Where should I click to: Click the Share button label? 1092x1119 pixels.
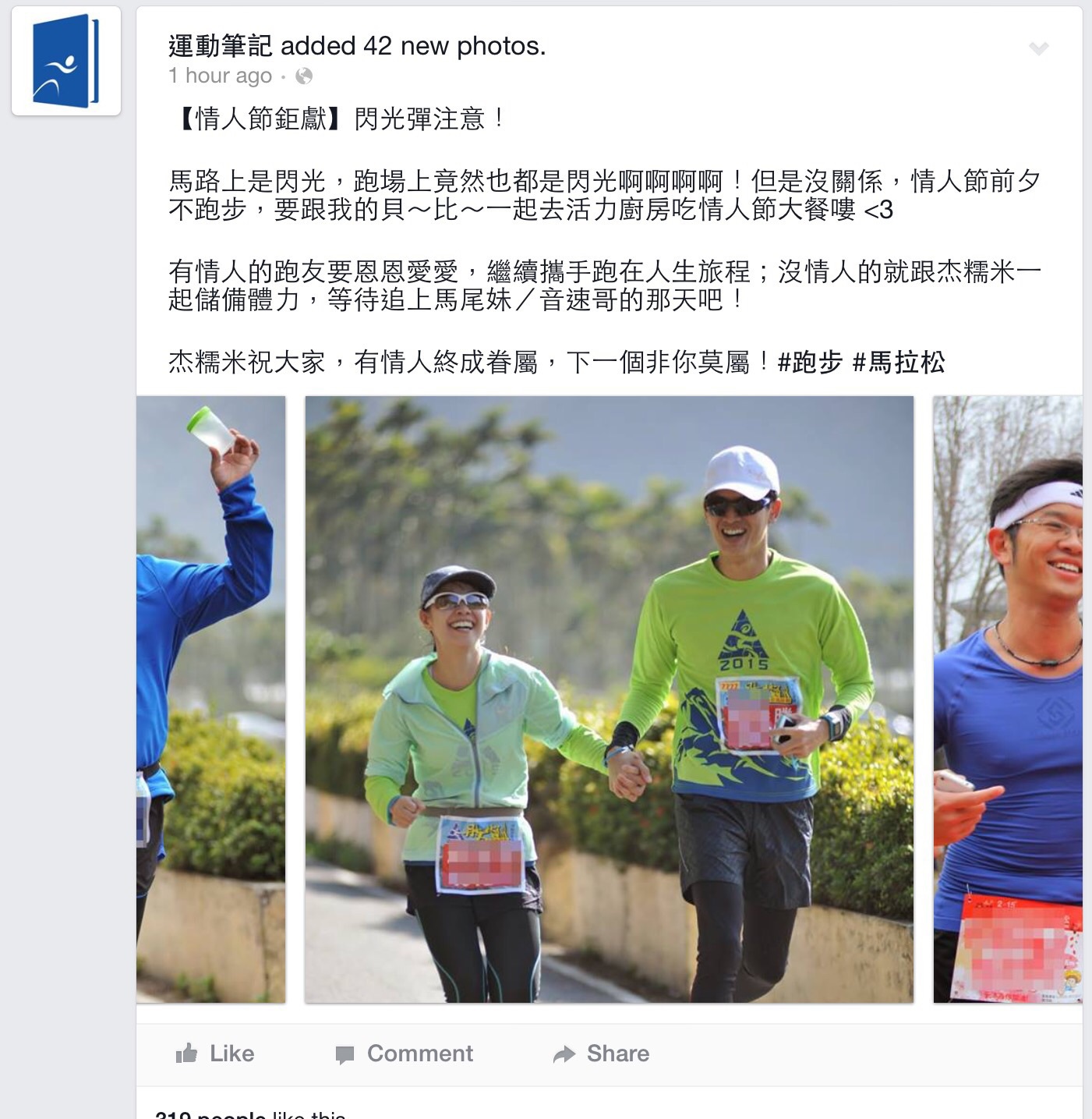[x=618, y=1053]
